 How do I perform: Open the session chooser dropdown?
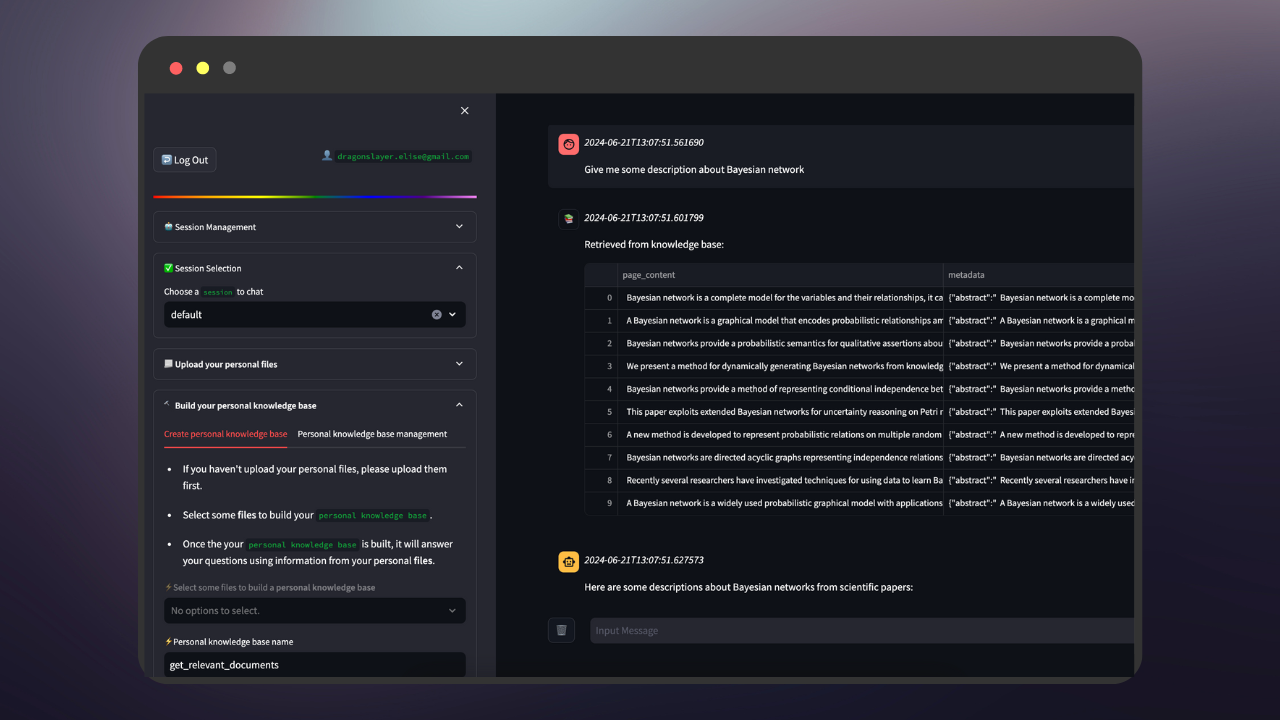click(300, 314)
